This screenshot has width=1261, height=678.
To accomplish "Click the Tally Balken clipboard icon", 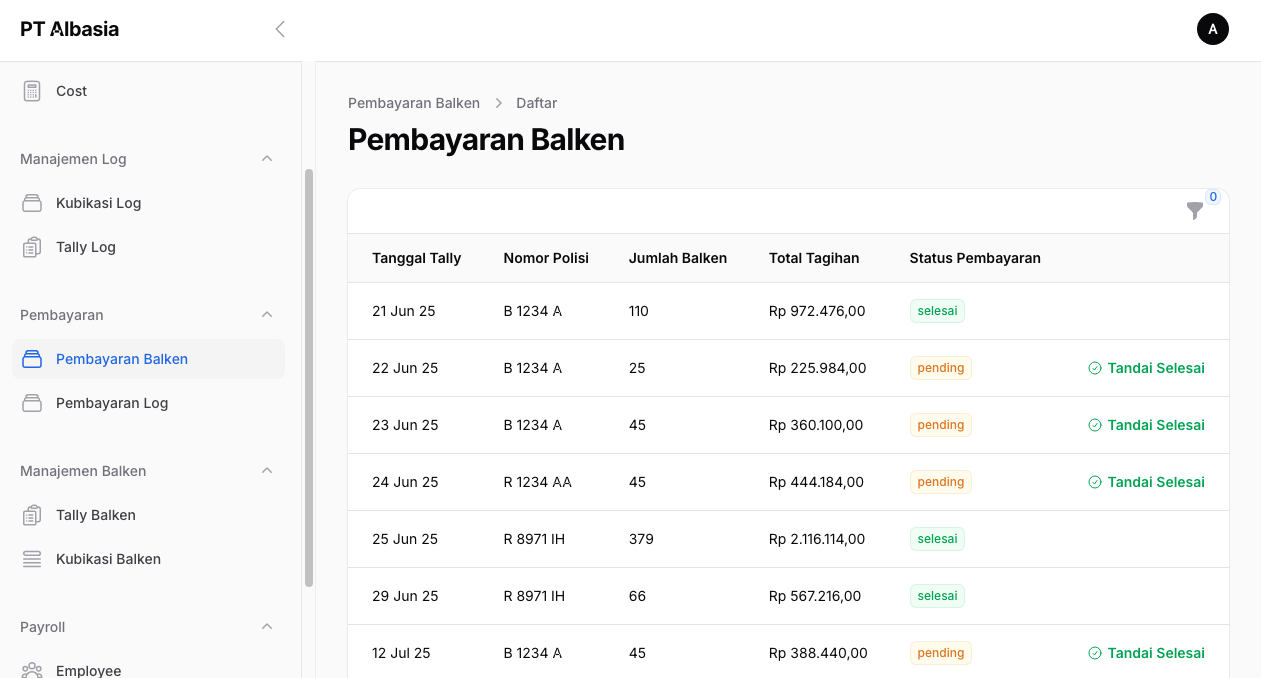I will pyautogui.click(x=32, y=515).
